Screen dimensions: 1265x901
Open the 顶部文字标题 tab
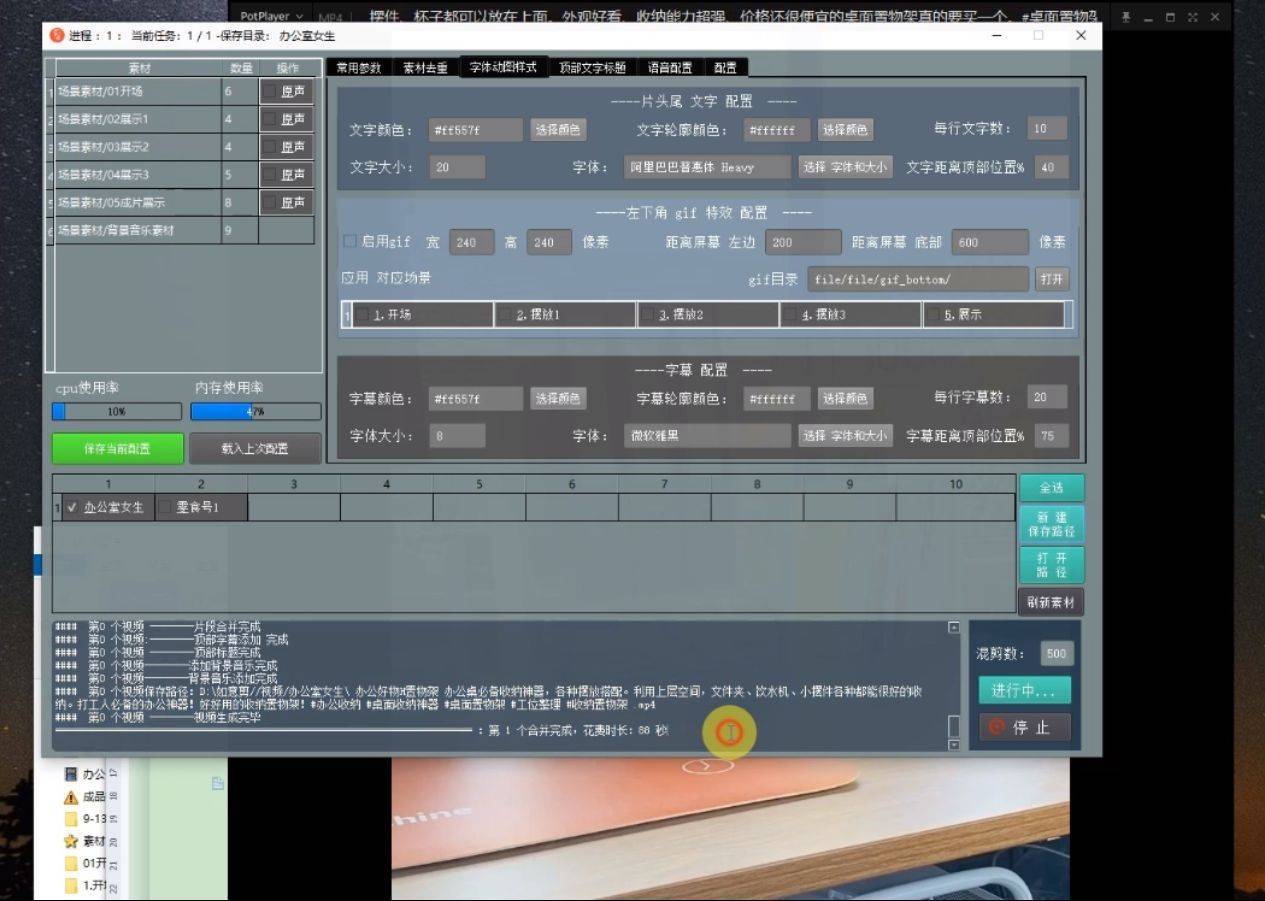click(592, 68)
